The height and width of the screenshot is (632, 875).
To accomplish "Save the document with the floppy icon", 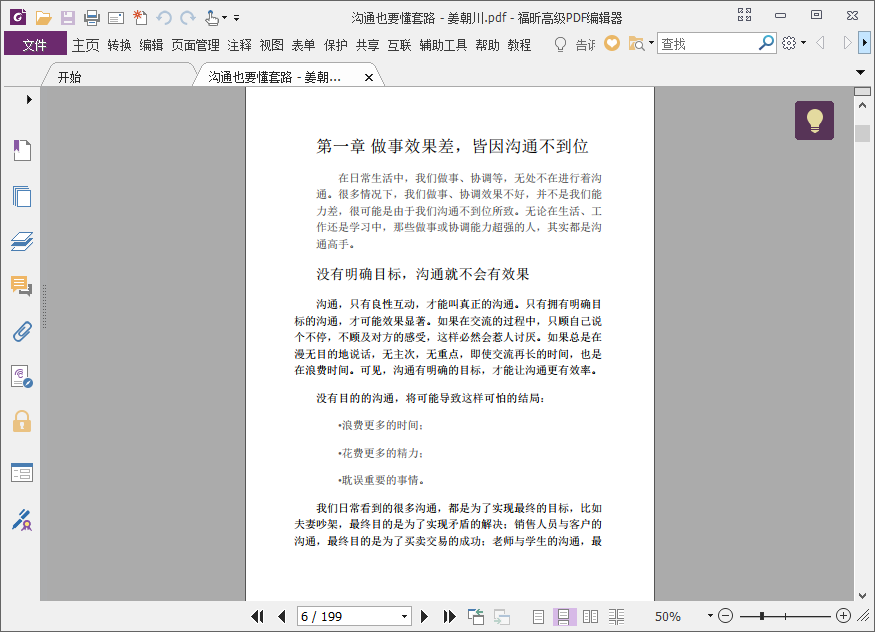I will 68,18.
